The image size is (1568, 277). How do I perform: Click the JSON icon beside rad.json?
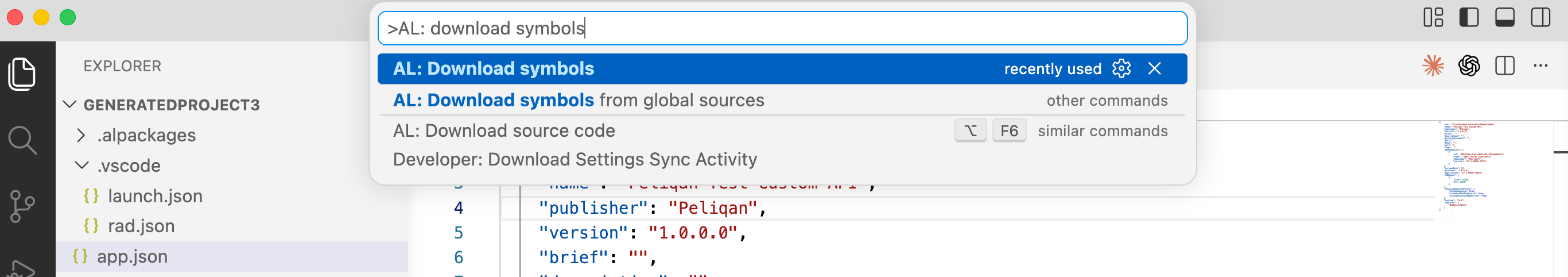pos(91,226)
